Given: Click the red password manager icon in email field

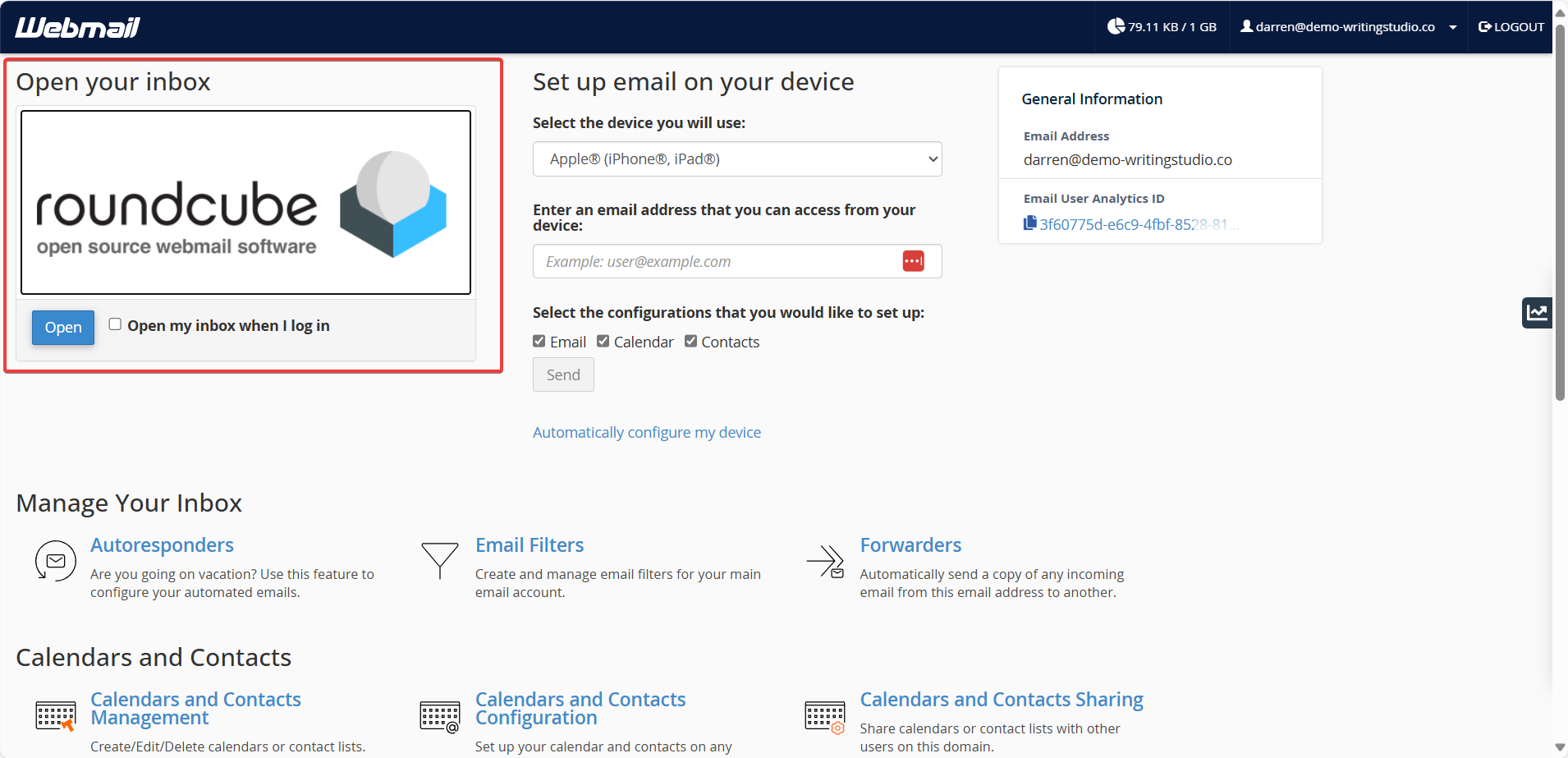Looking at the screenshot, I should click(913, 261).
